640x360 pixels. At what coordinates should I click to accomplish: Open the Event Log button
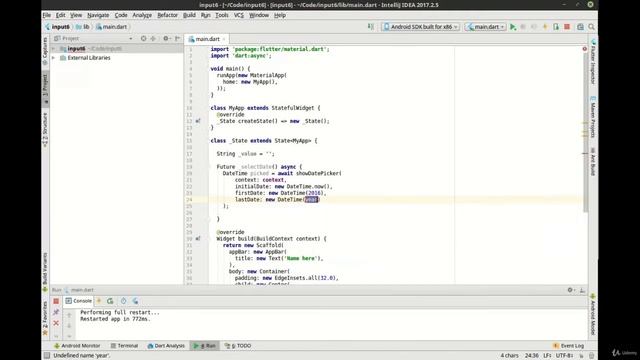click(x=568, y=346)
